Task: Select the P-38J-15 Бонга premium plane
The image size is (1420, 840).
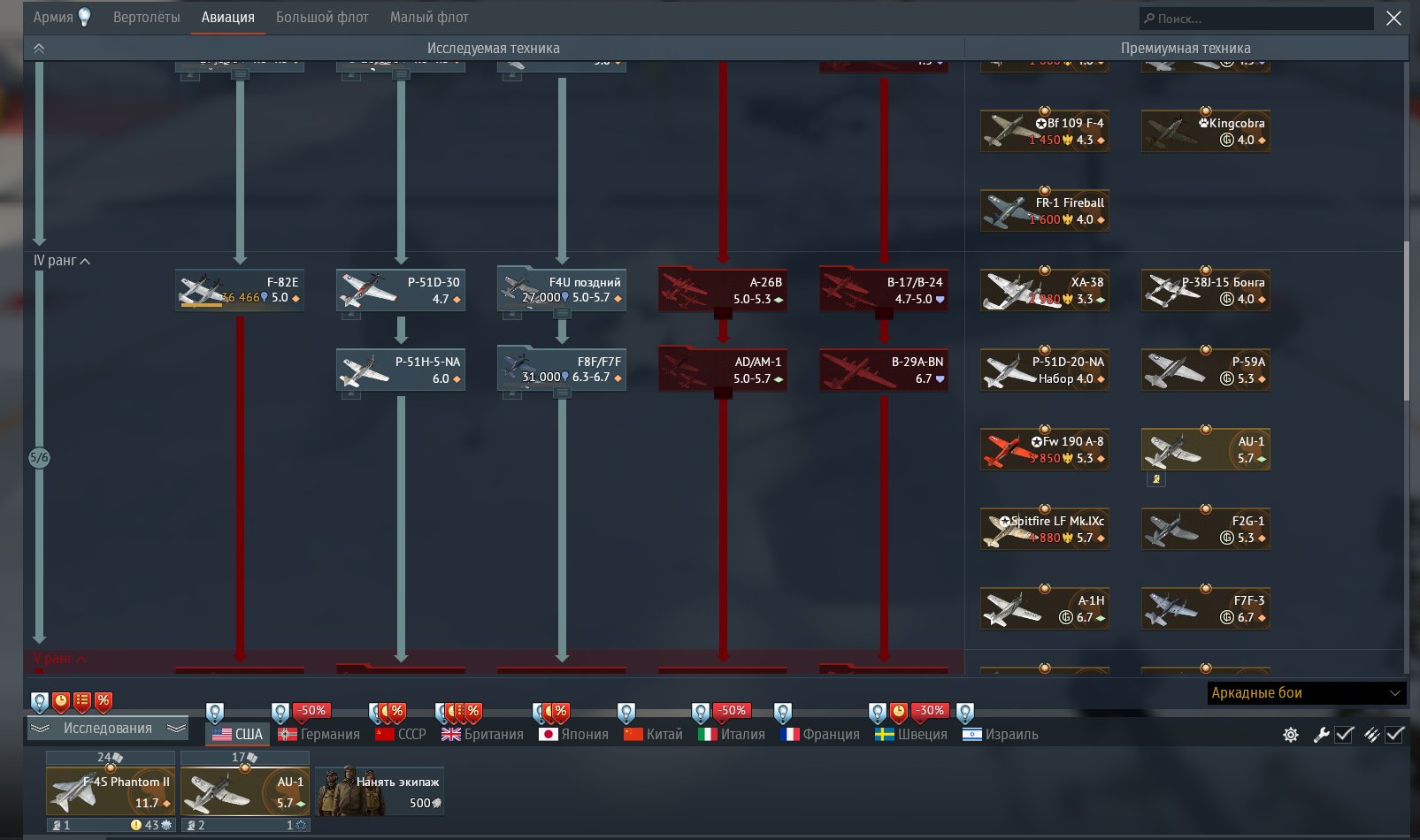Action: point(1206,290)
